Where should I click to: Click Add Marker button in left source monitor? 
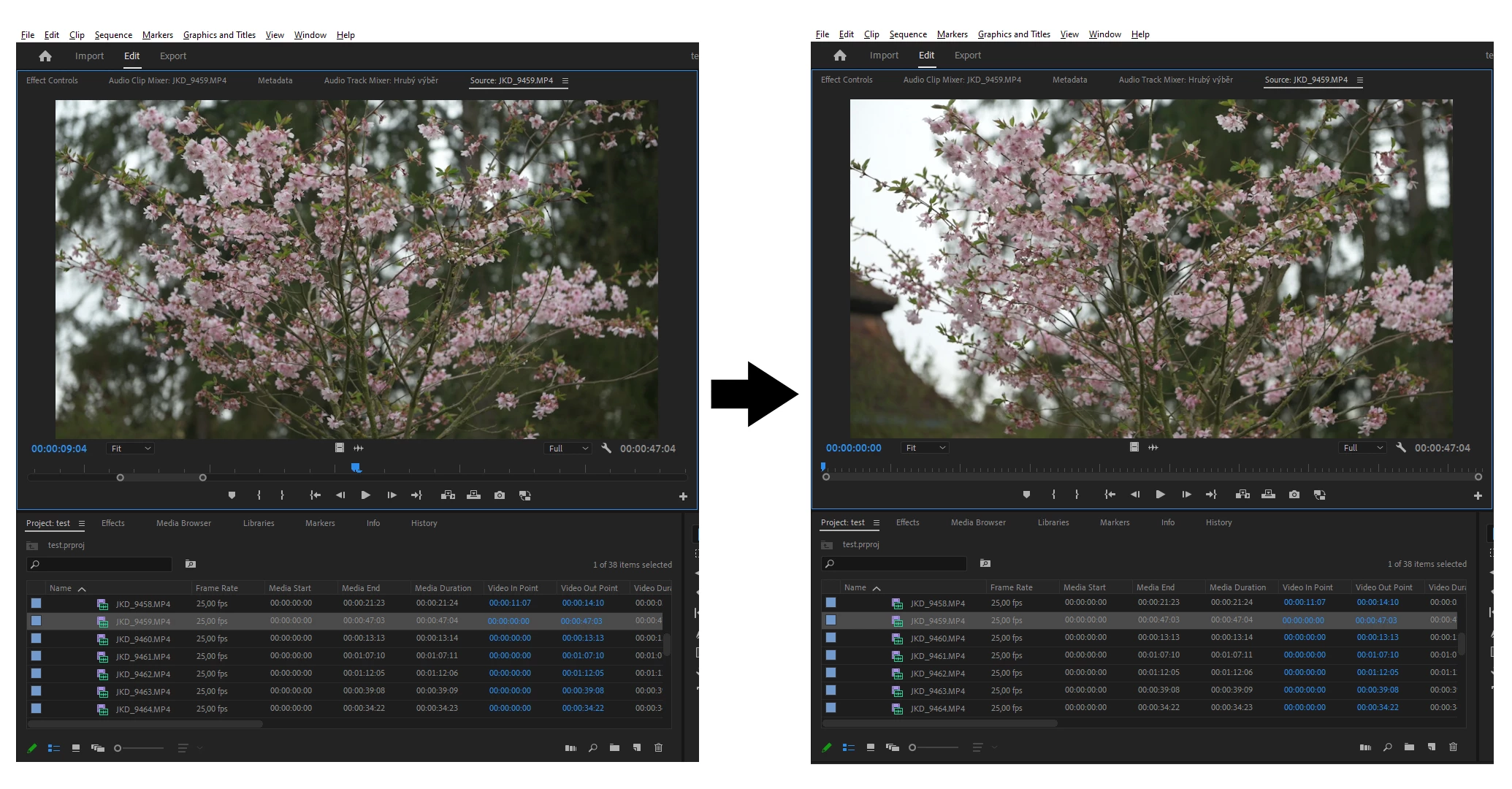[x=232, y=495]
